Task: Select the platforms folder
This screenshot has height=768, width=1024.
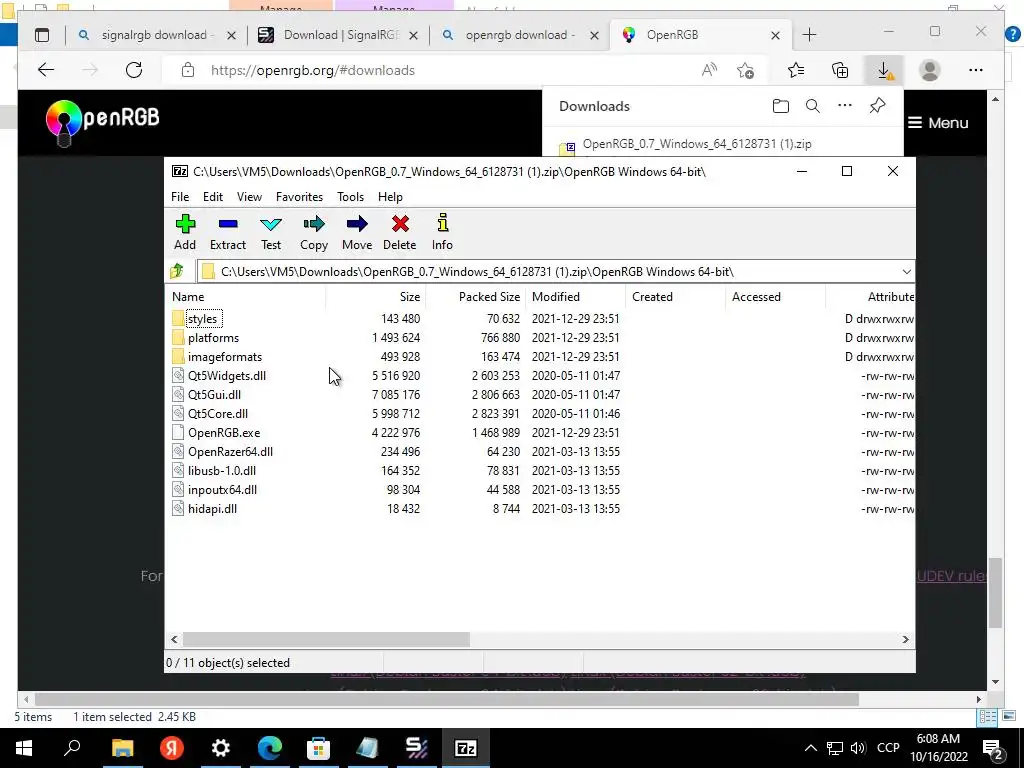Action: click(x=213, y=338)
